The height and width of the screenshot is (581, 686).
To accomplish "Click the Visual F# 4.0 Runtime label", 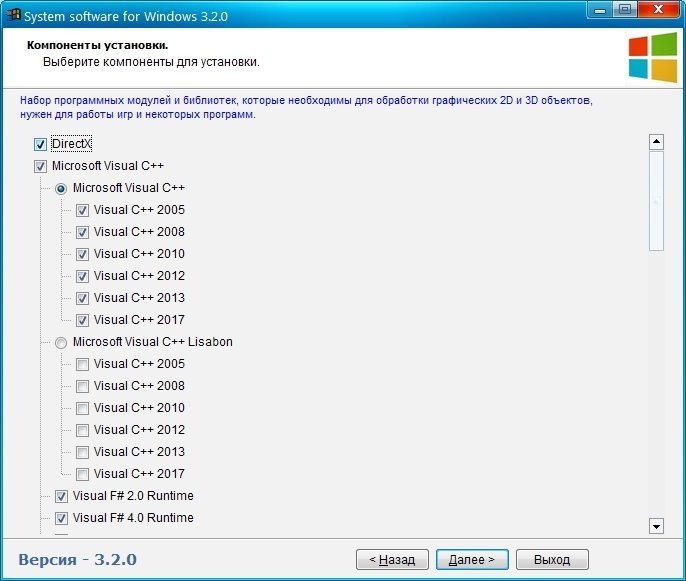I will click(x=133, y=518).
